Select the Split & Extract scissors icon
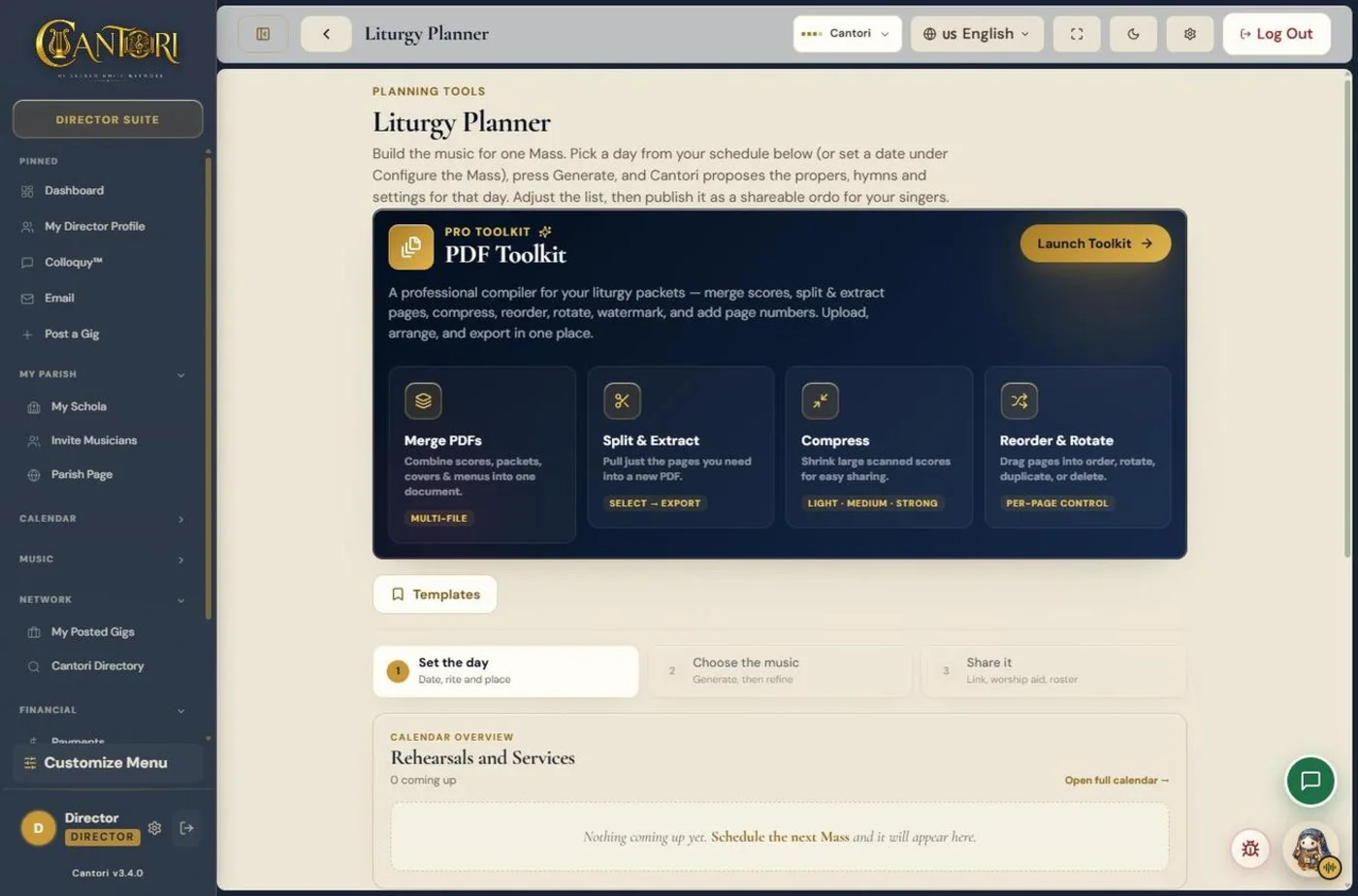This screenshot has height=896, width=1358. tap(622, 400)
